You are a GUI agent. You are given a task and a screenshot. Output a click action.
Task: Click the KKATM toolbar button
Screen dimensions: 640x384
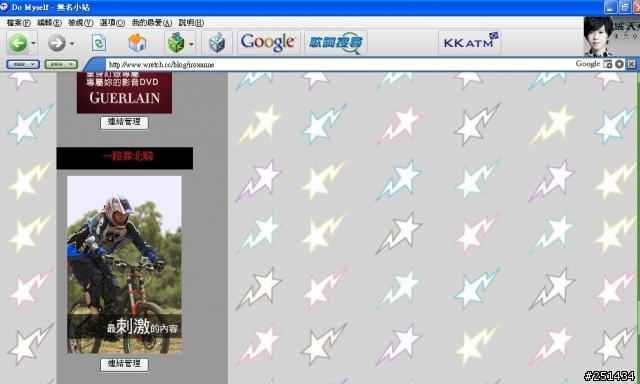(x=469, y=42)
